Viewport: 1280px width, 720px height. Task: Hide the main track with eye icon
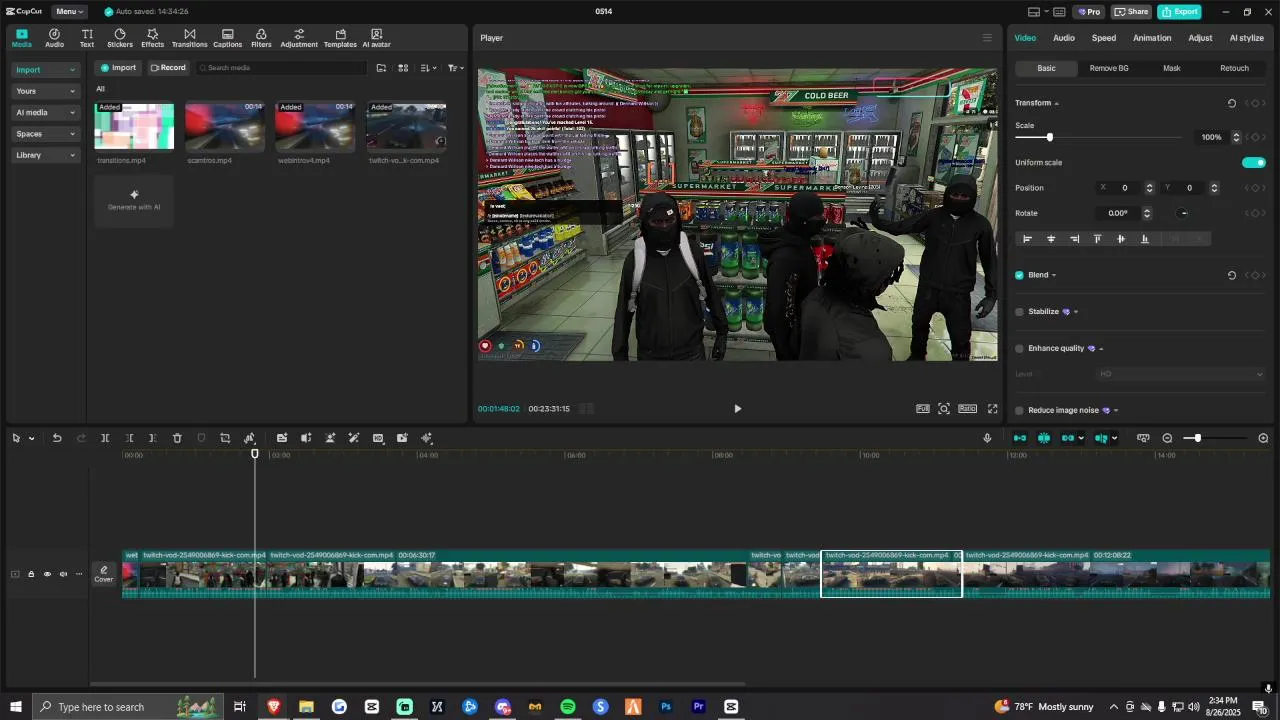(47, 574)
